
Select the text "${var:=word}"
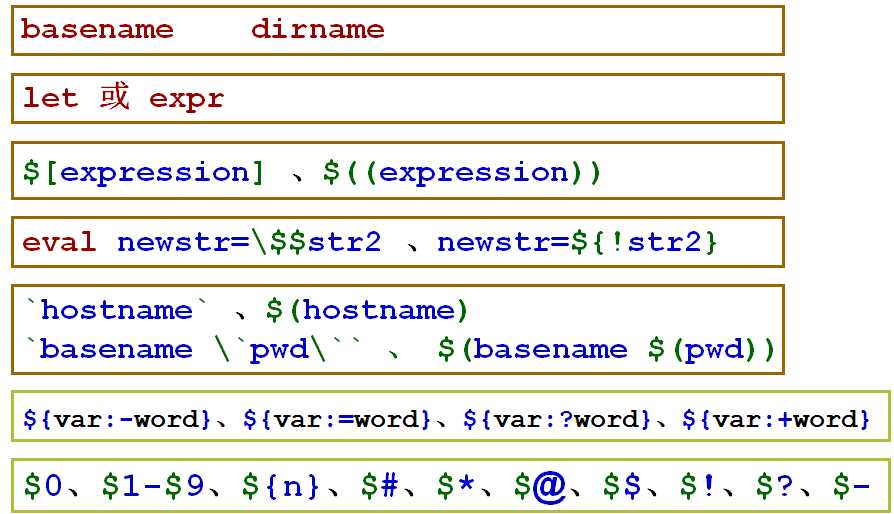(x=336, y=419)
